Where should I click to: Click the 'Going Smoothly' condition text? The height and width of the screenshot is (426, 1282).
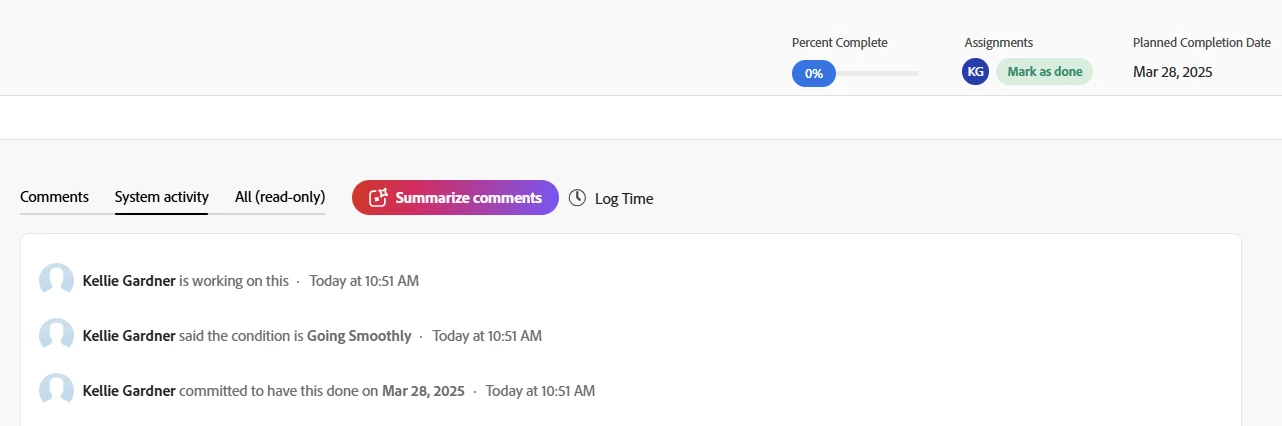(x=359, y=336)
